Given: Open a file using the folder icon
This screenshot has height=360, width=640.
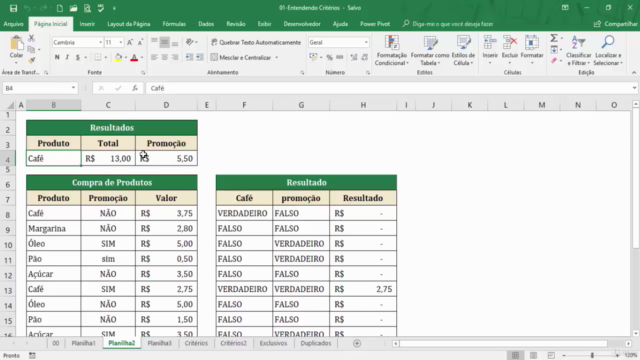Looking at the screenshot, I should [73, 8].
